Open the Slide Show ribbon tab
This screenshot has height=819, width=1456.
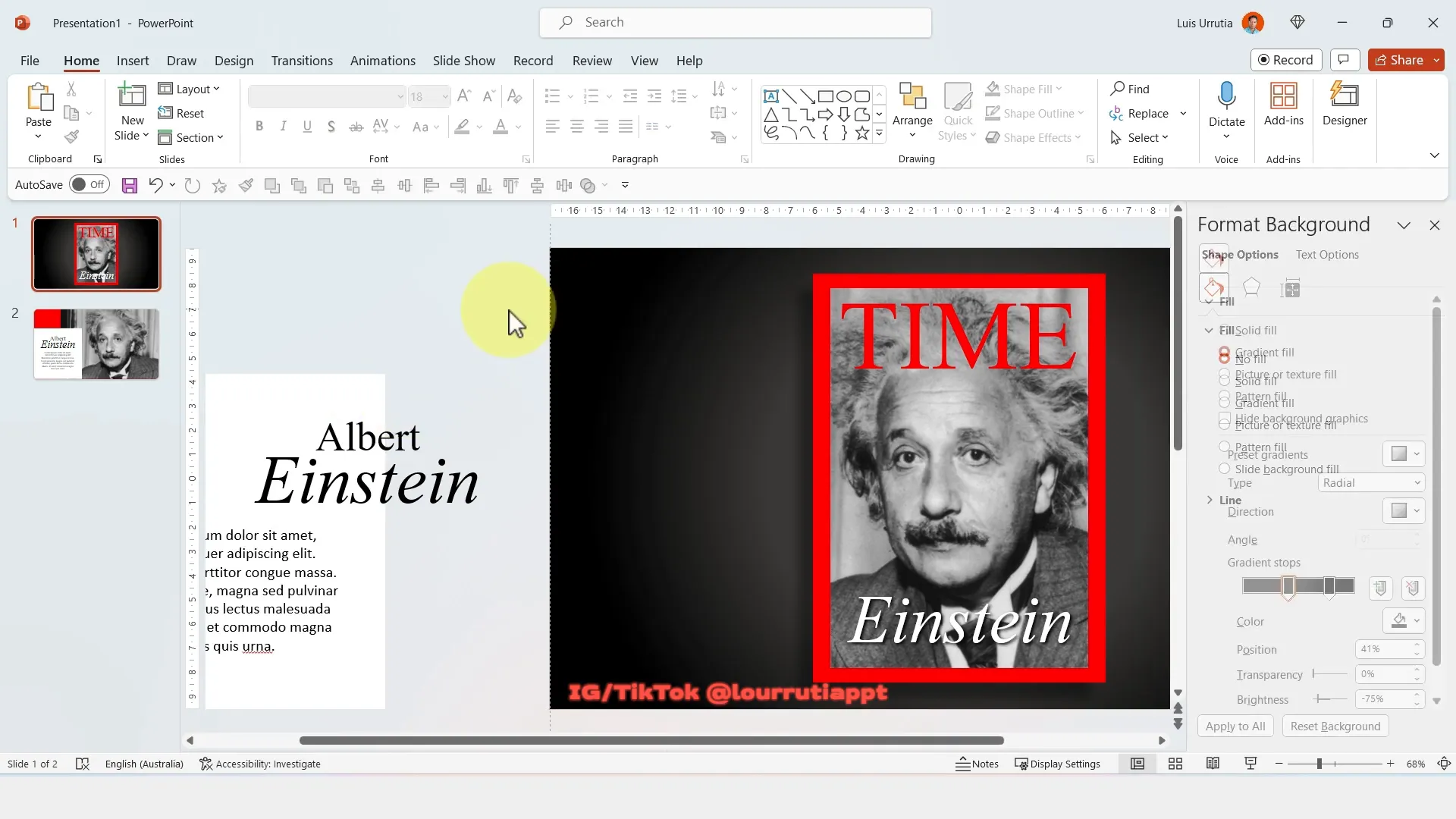pyautogui.click(x=464, y=61)
